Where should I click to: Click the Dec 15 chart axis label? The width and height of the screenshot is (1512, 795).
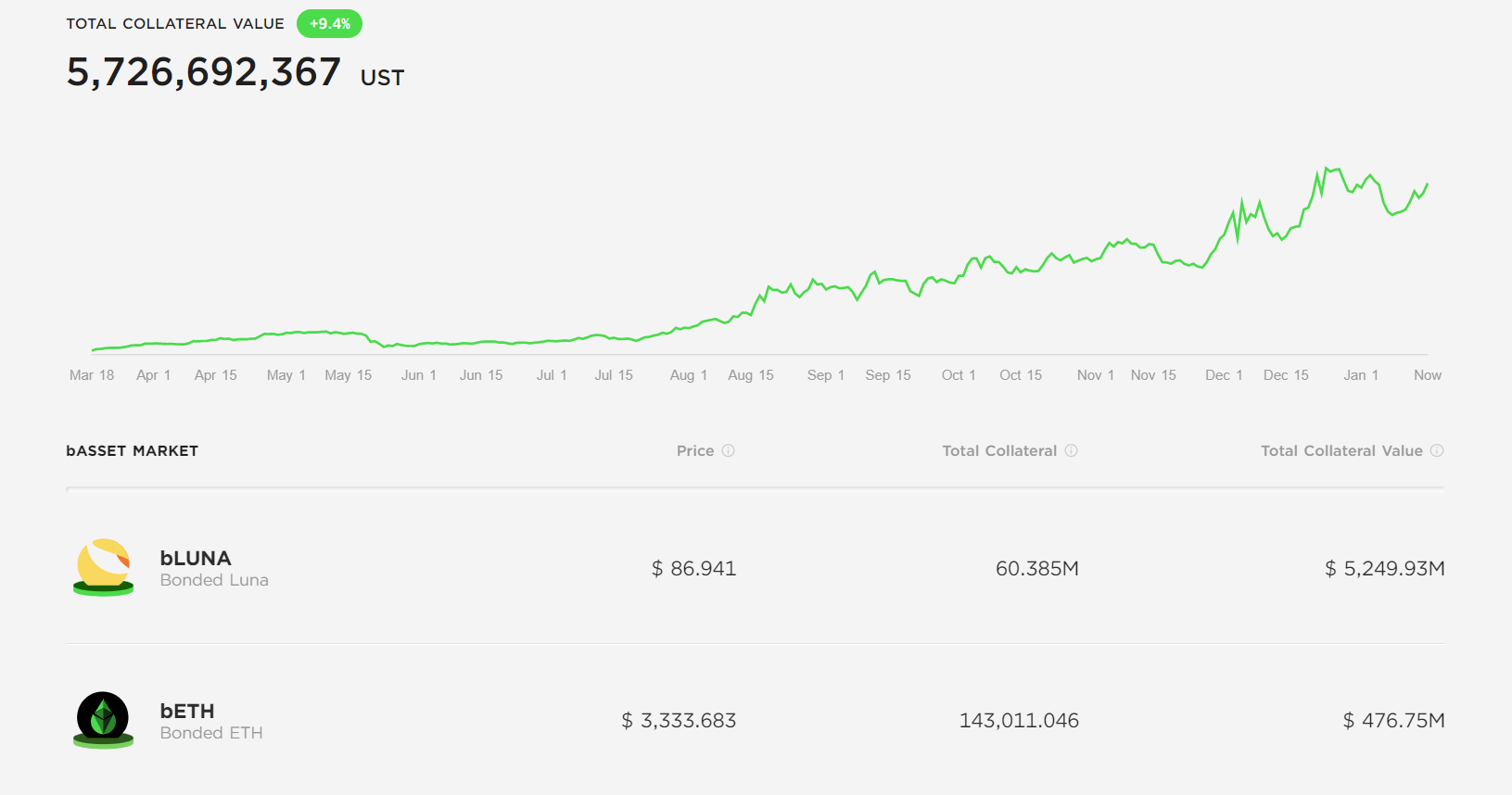pos(1286,375)
